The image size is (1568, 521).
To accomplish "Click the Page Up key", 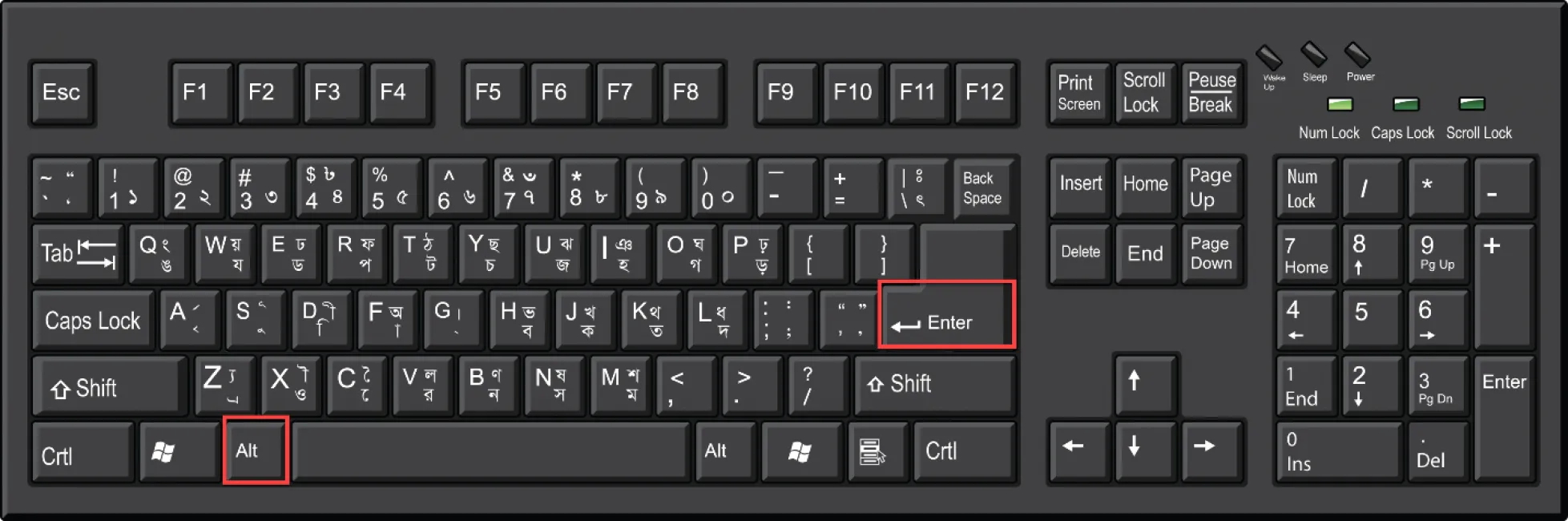I will pyautogui.click(x=1211, y=188).
